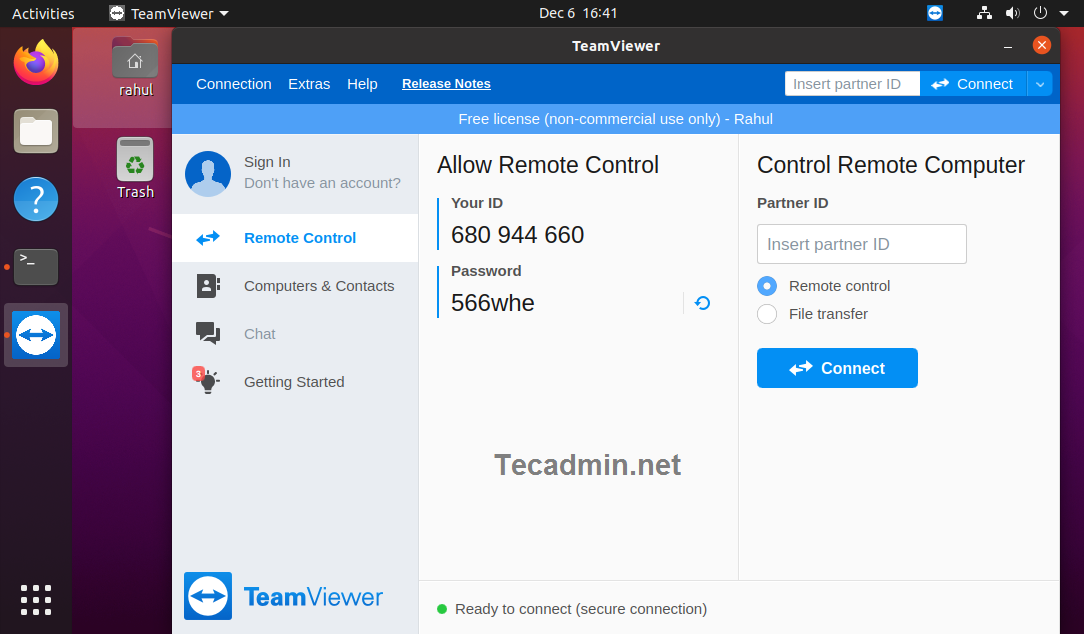This screenshot has width=1084, height=634.
Task: Open Firefox from the Ubuntu dock
Action: point(36,62)
